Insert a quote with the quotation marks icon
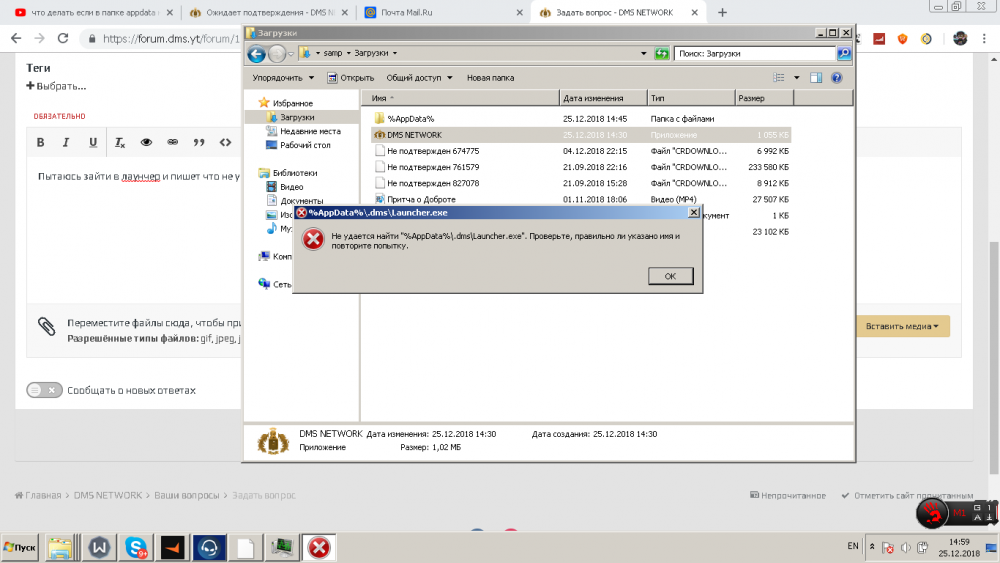Viewport: 1000px width, 563px height. point(198,143)
